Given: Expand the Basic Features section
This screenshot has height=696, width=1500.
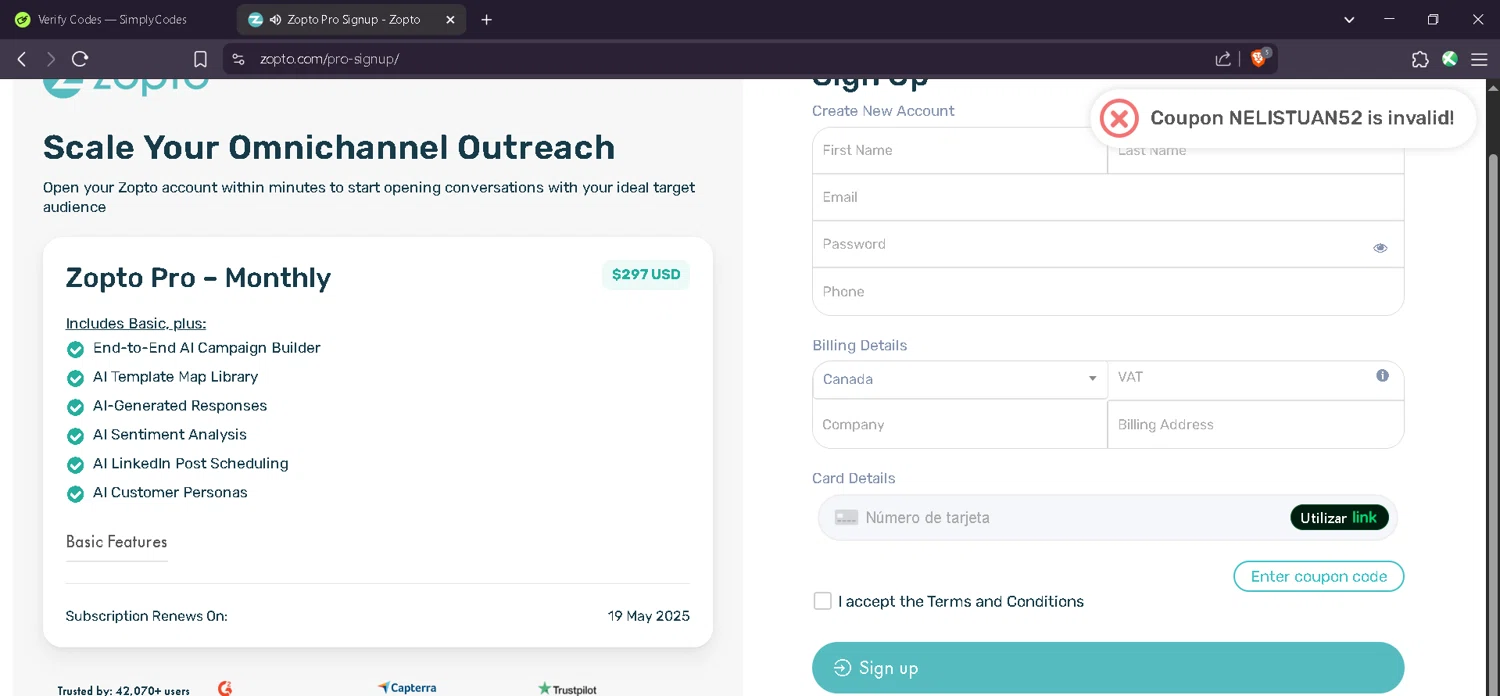Looking at the screenshot, I should tap(116, 542).
